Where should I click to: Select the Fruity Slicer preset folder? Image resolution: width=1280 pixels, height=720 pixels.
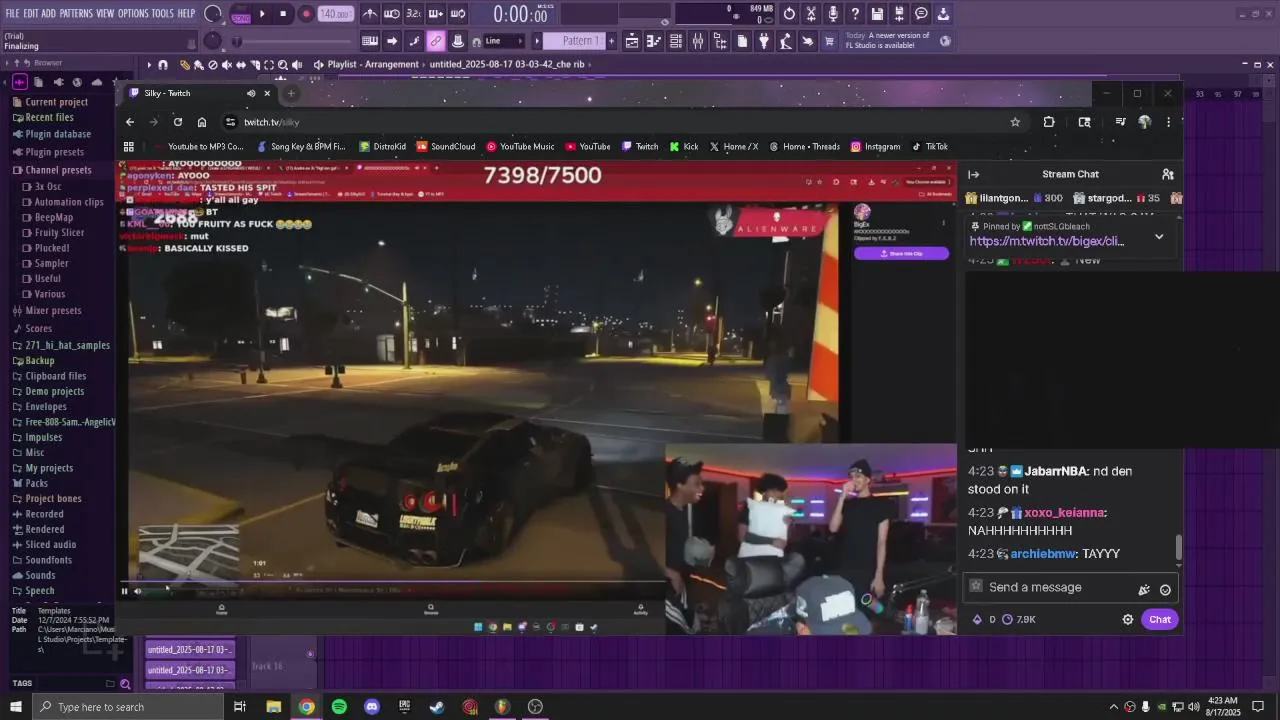point(59,233)
